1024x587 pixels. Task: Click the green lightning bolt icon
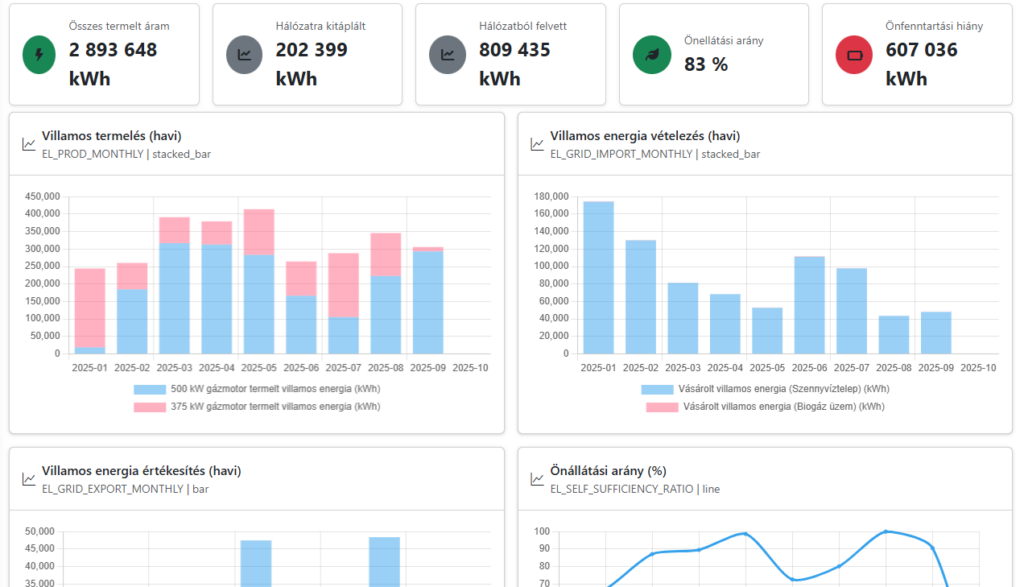tap(39, 55)
